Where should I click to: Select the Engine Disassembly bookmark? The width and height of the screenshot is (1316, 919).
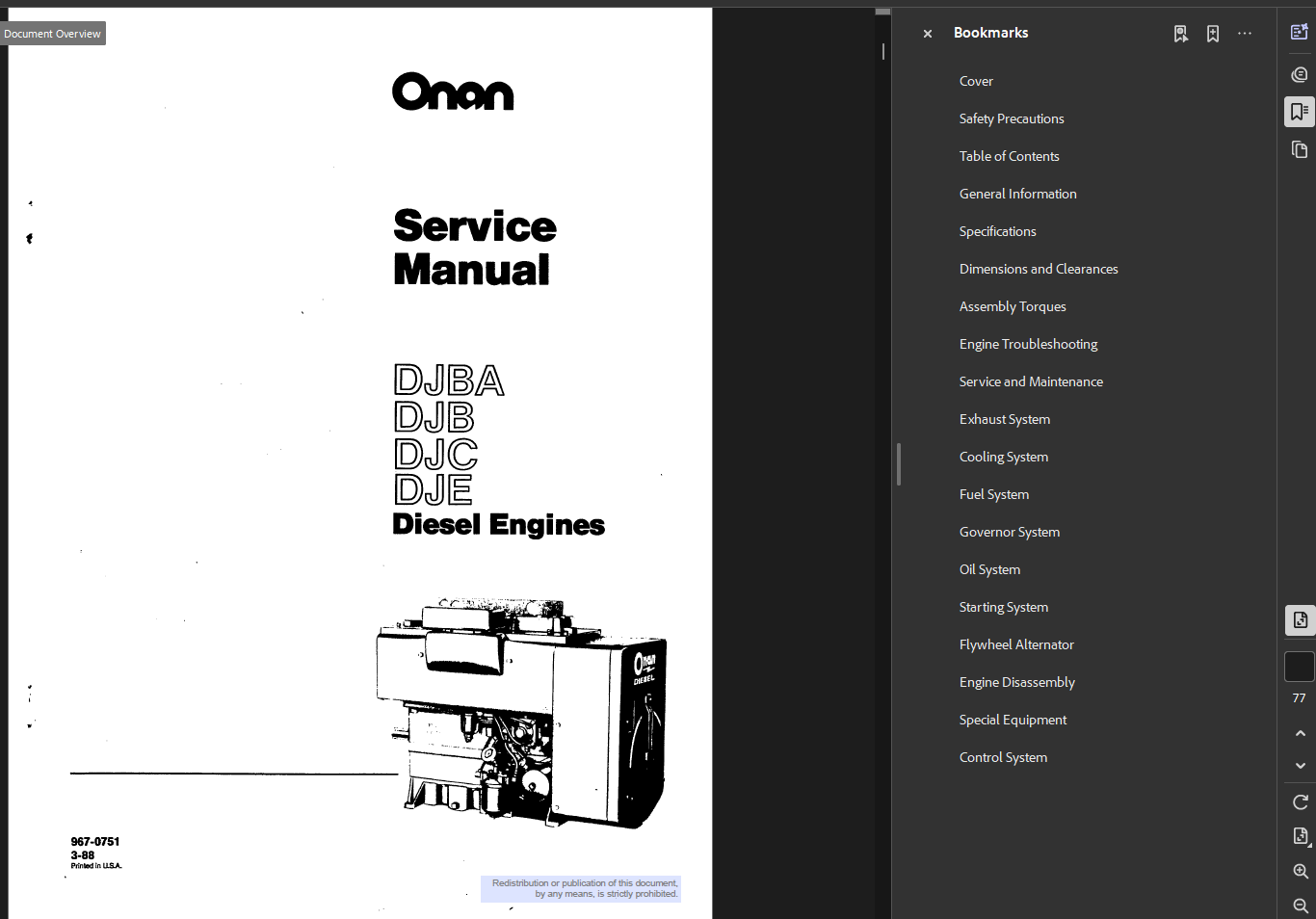point(1016,682)
